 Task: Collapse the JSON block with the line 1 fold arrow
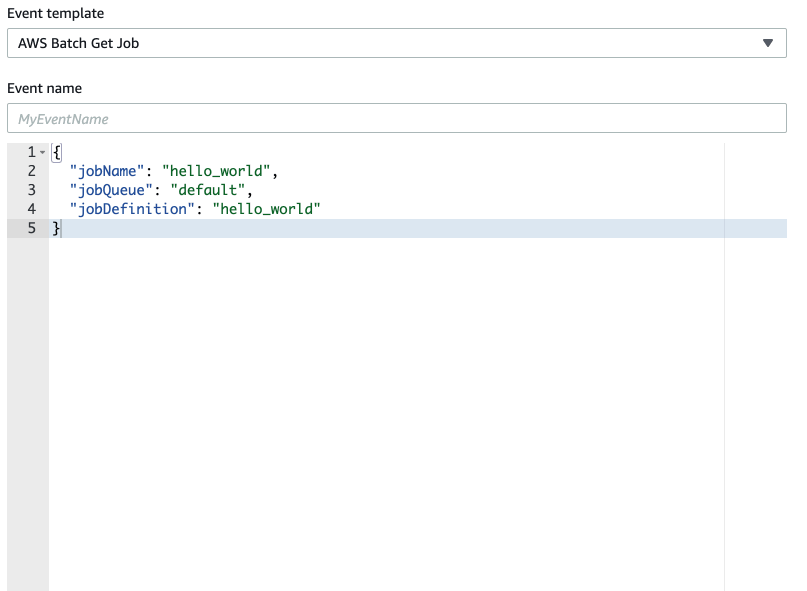(x=43, y=152)
